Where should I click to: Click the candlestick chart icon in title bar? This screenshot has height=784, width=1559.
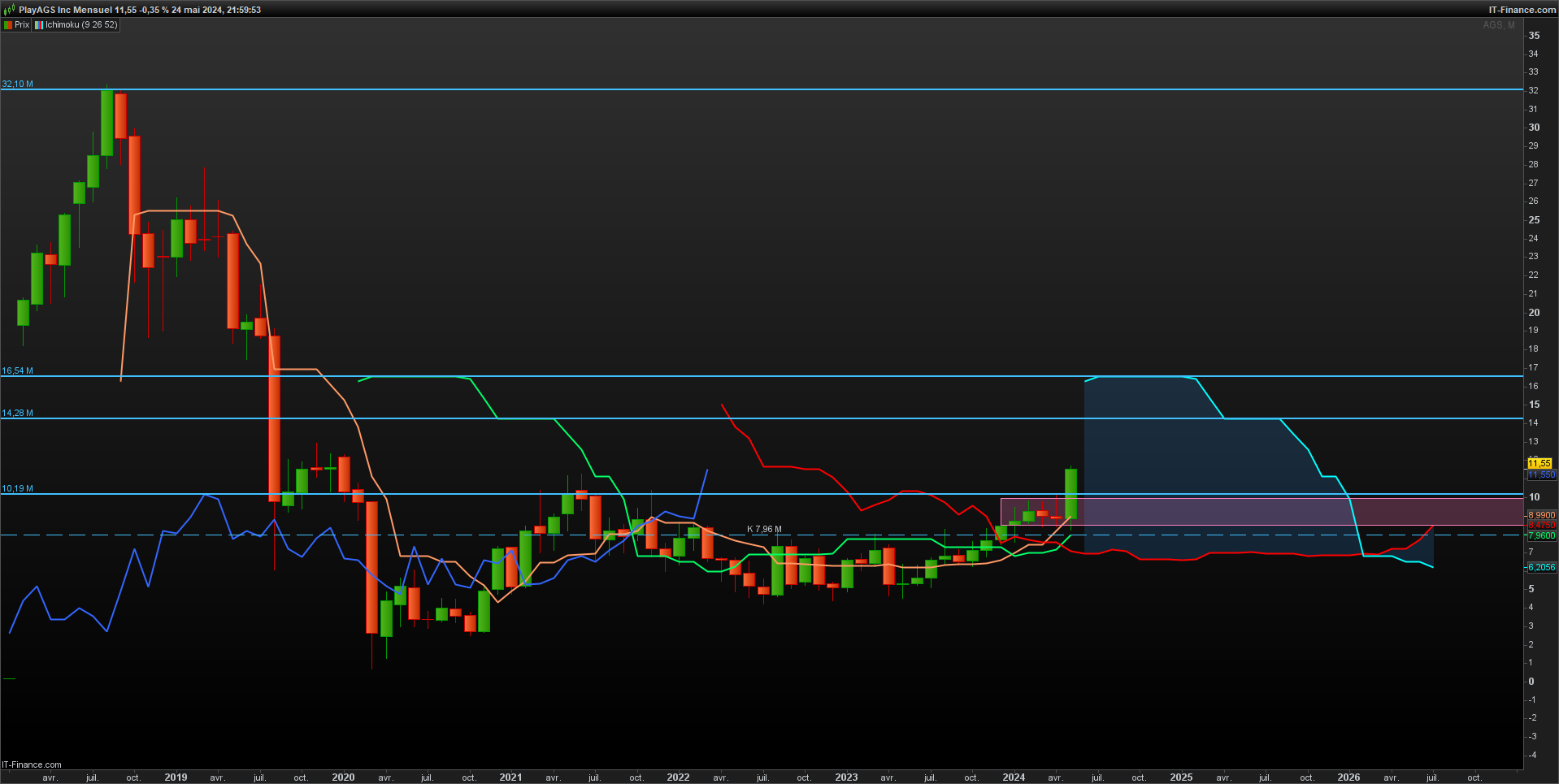(9, 10)
